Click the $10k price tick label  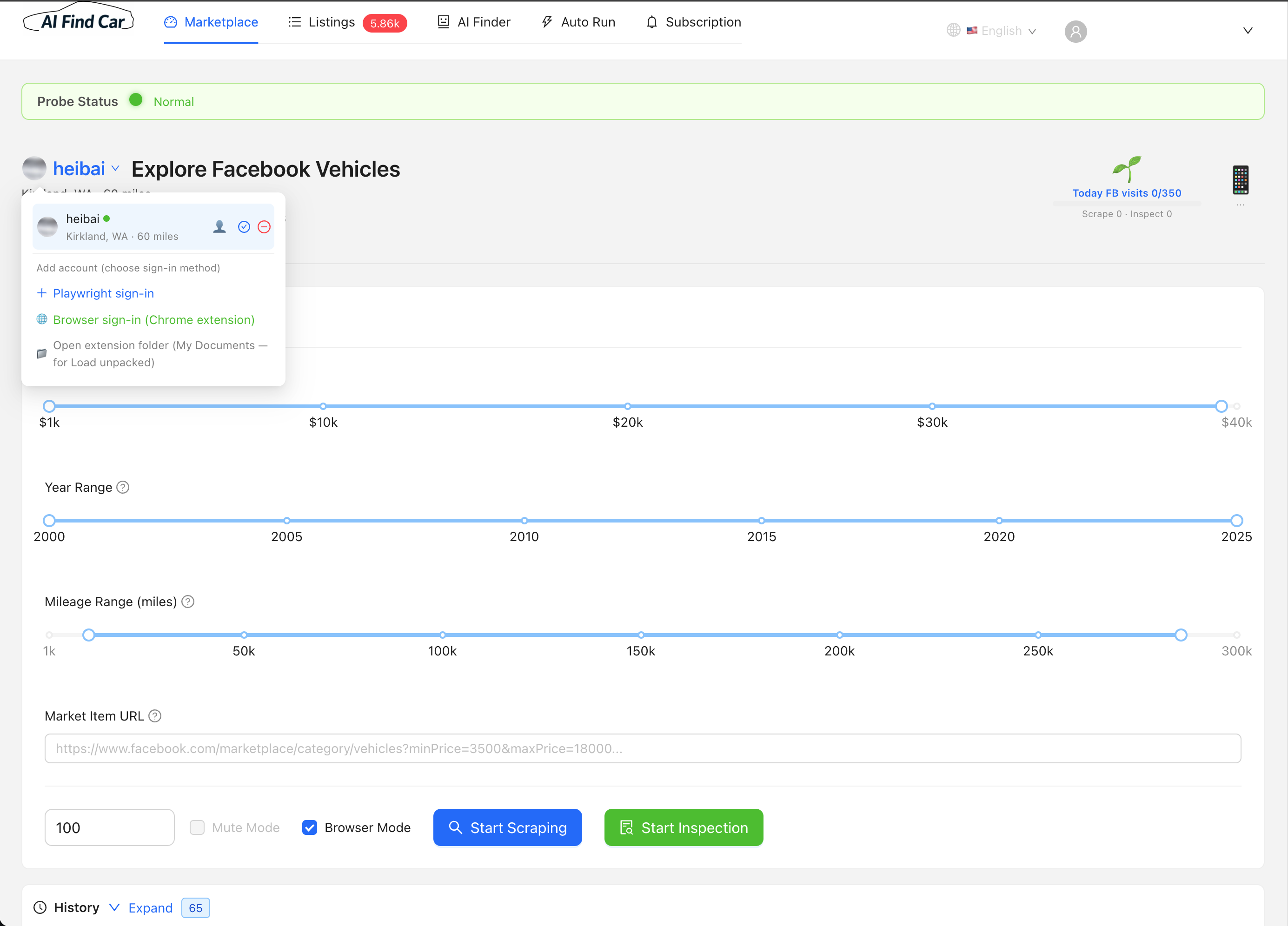pyautogui.click(x=323, y=423)
